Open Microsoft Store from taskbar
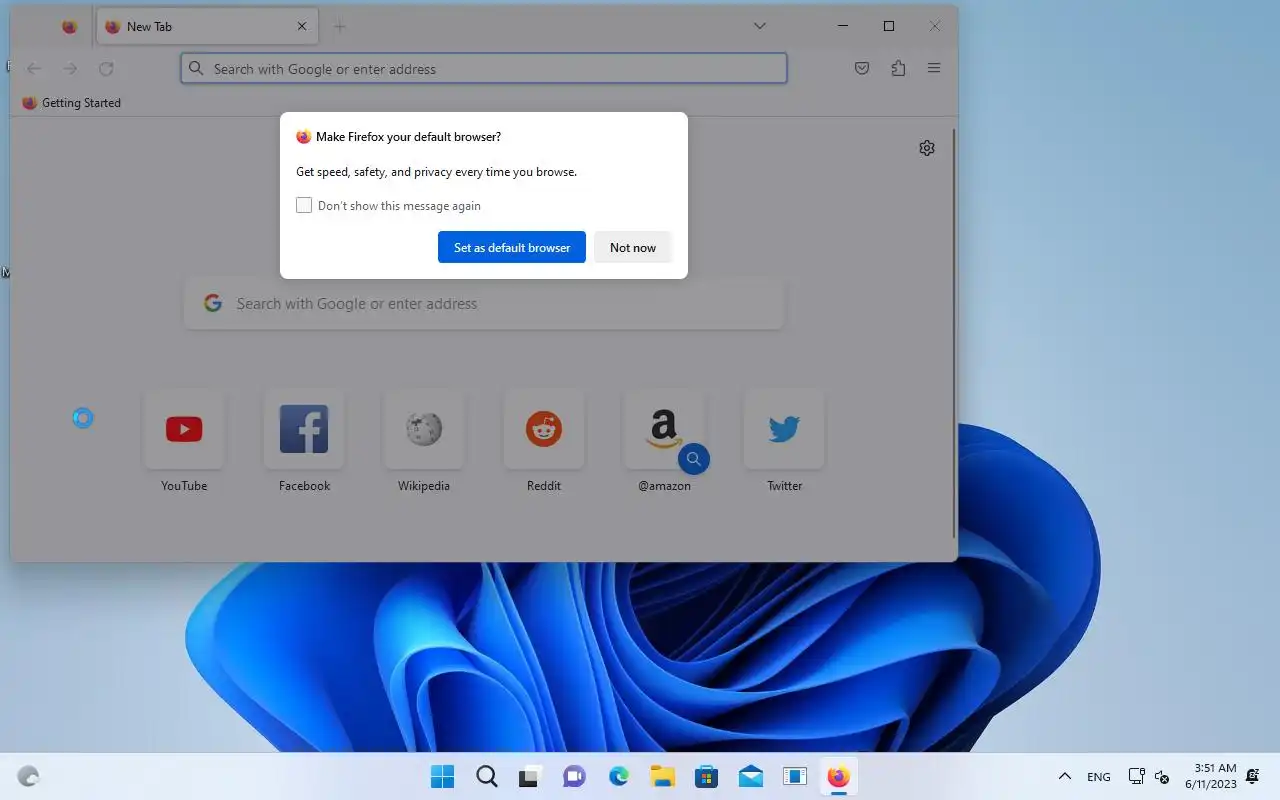Image resolution: width=1280 pixels, height=800 pixels. 706,776
